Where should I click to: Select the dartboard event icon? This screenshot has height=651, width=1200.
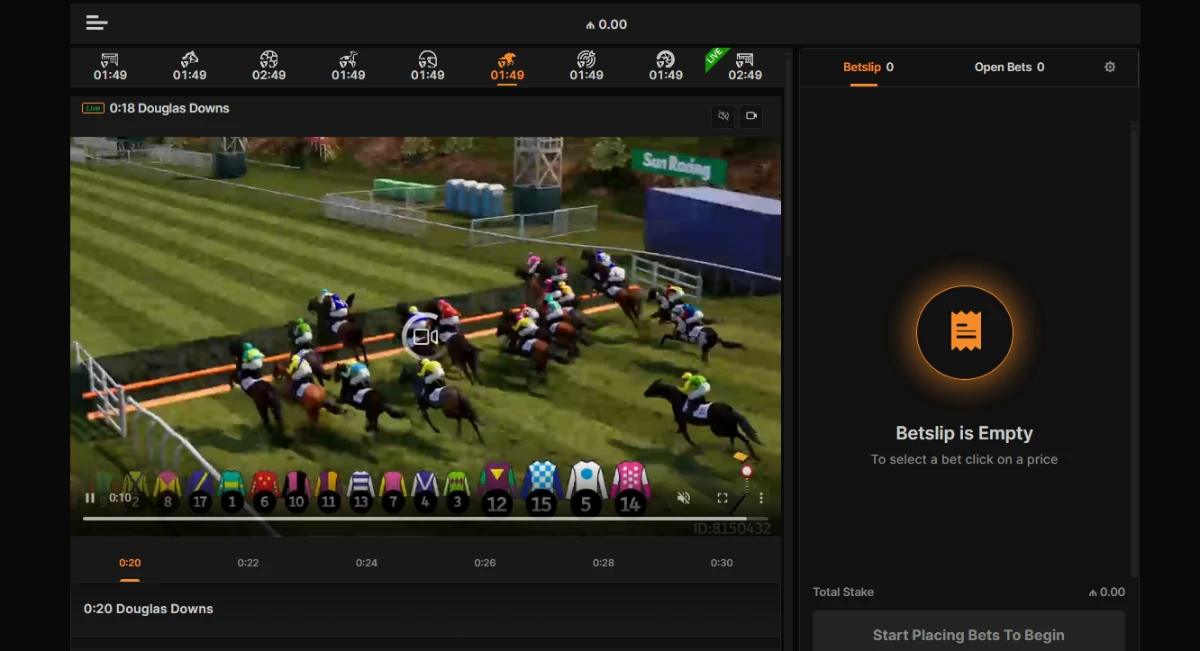point(586,66)
